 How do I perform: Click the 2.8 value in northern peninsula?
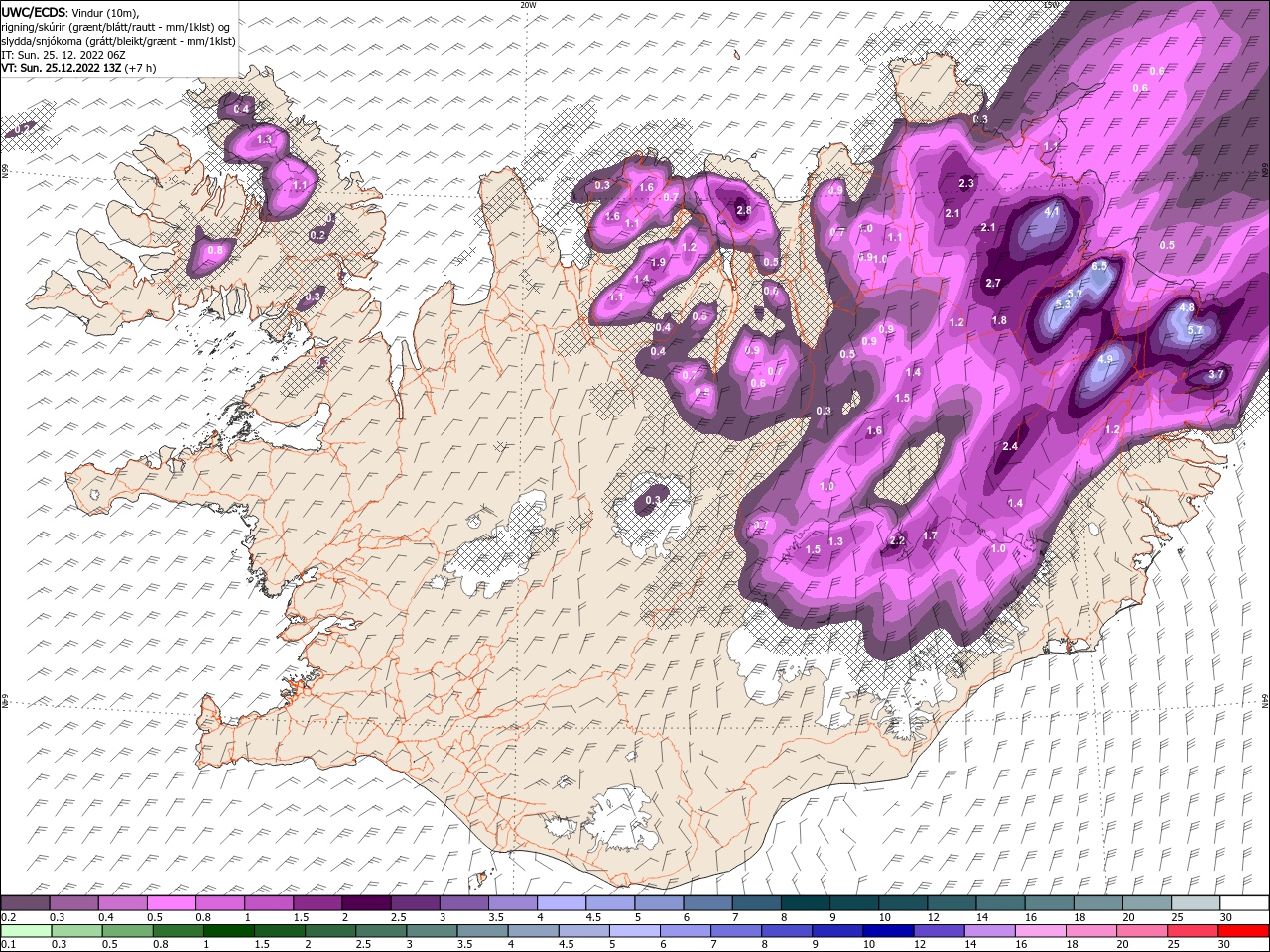coord(743,210)
